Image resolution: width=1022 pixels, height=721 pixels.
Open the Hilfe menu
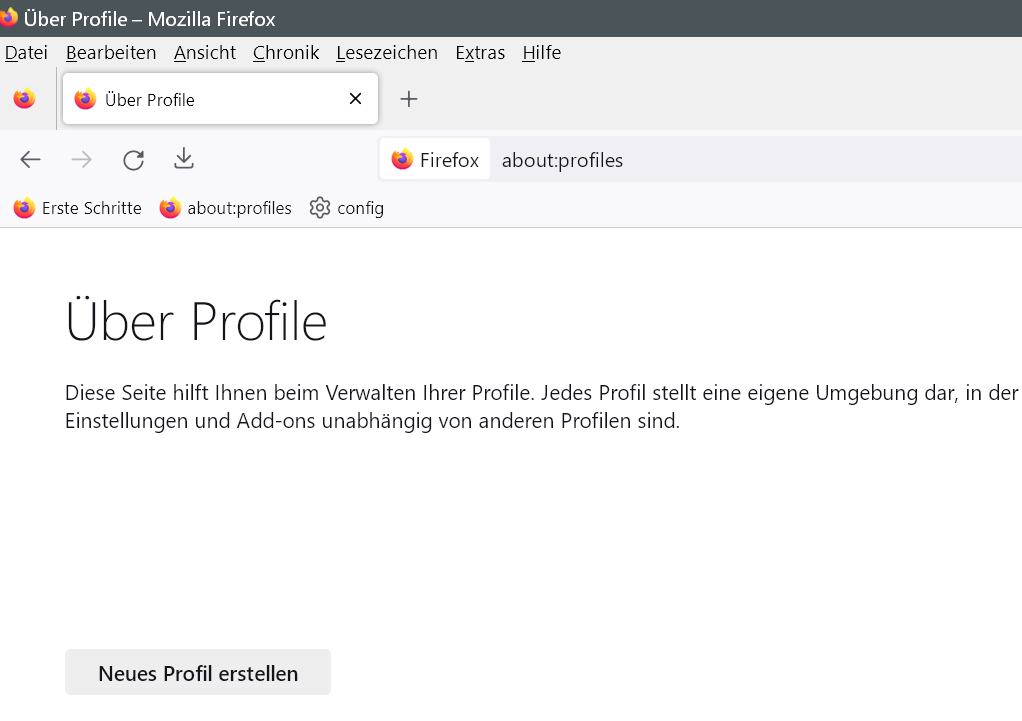541,53
